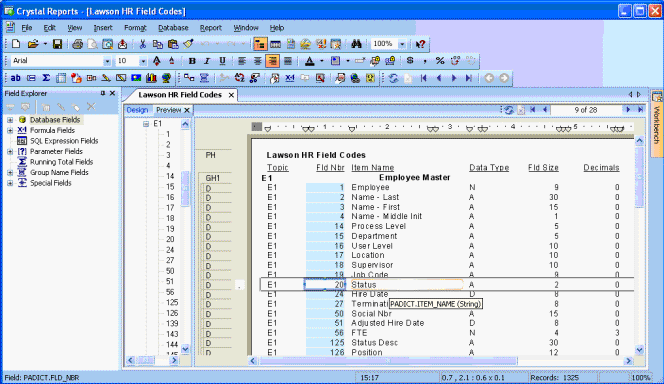Click the group tree vertical scrollbar down arrow
Image resolution: width=664 pixels, height=384 pixels.
click(185, 349)
